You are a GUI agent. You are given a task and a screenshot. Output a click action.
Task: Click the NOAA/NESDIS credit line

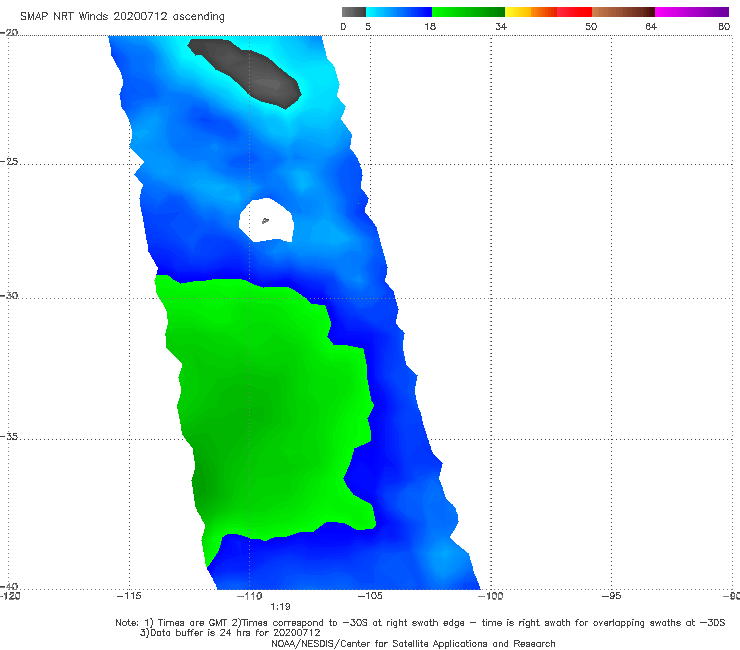413,643
